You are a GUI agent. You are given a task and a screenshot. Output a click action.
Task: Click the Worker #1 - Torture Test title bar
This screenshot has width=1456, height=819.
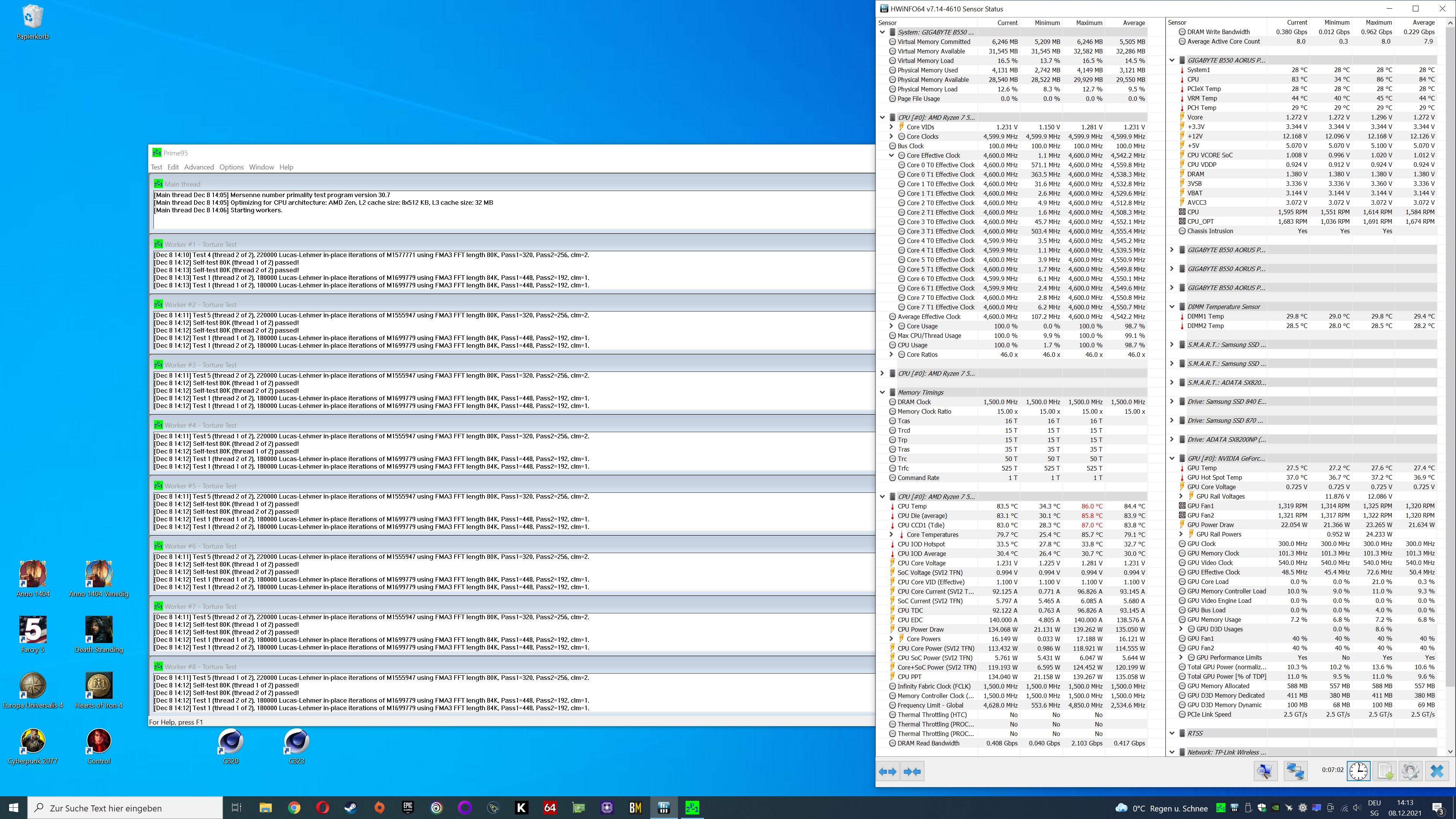[512, 244]
